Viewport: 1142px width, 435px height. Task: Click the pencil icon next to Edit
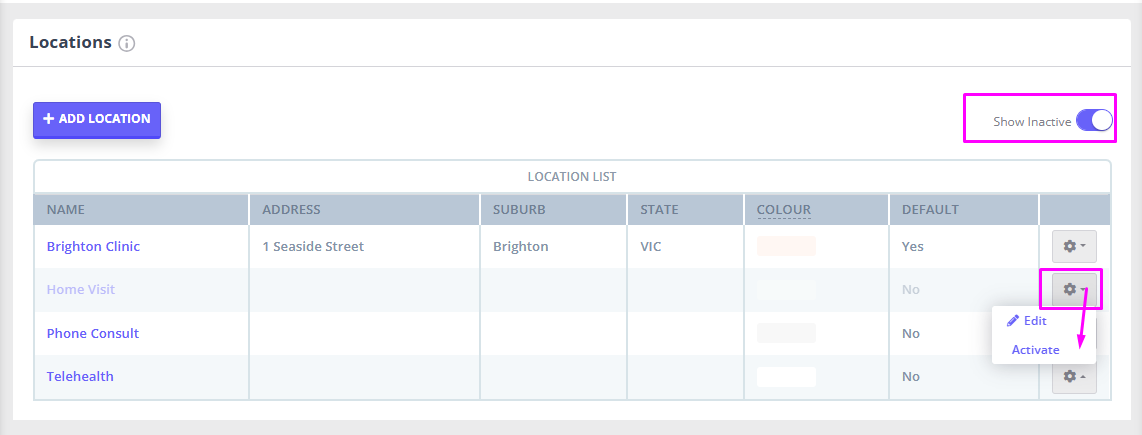click(1012, 321)
